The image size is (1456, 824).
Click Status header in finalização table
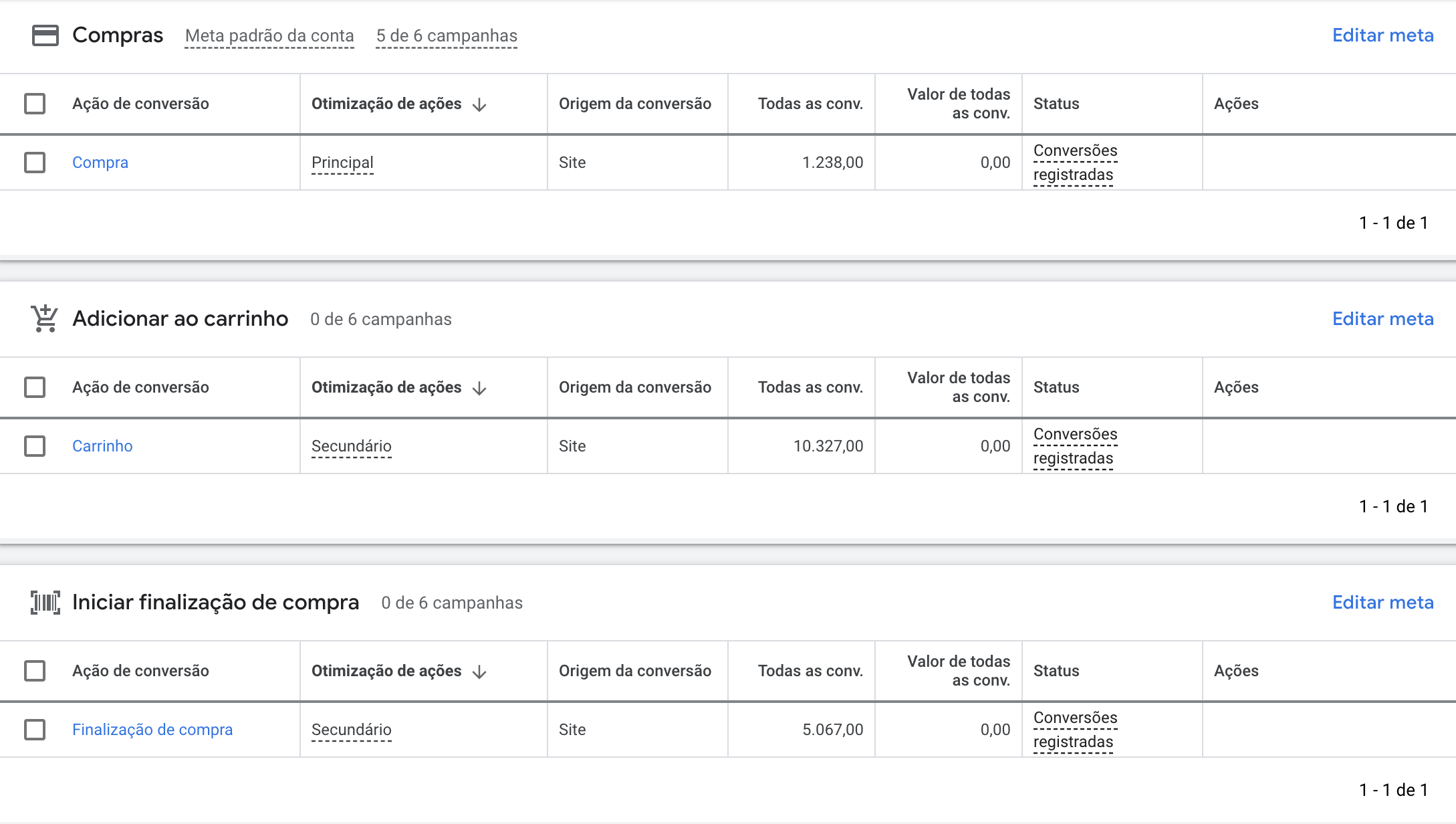point(1056,671)
